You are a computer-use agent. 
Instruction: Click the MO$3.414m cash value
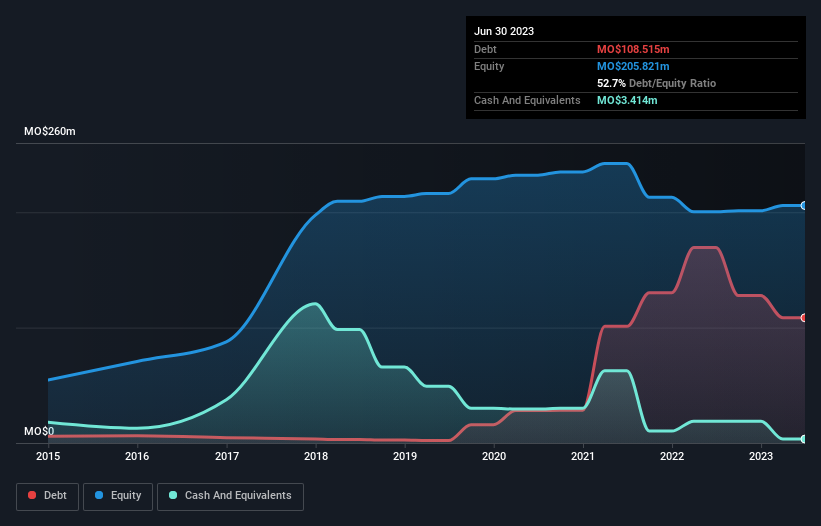[627, 100]
